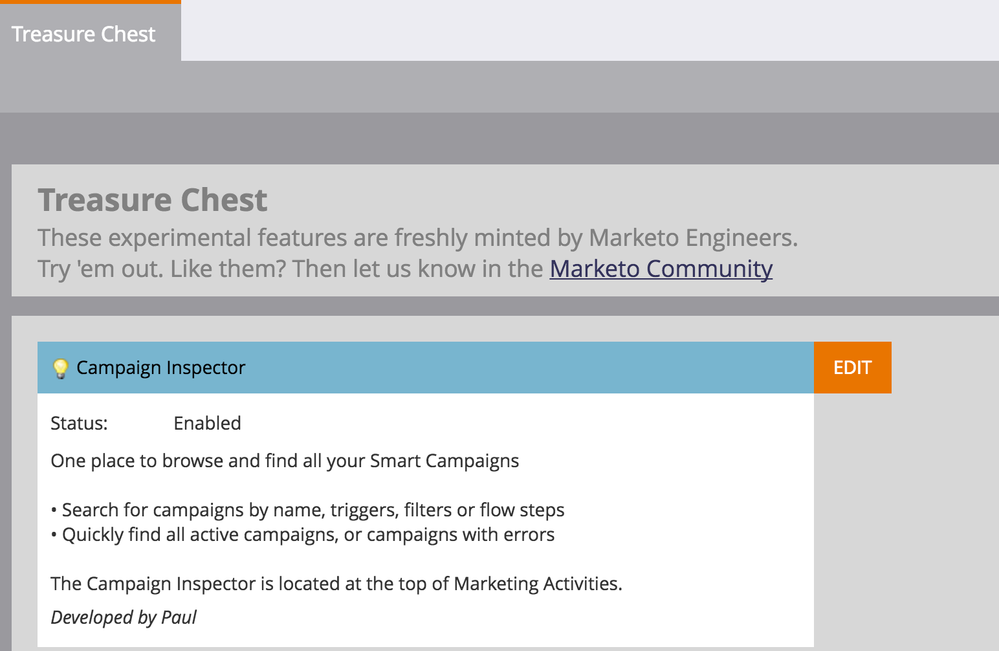
Task: Click the white Campaign Inspector card body
Action: click(x=426, y=520)
